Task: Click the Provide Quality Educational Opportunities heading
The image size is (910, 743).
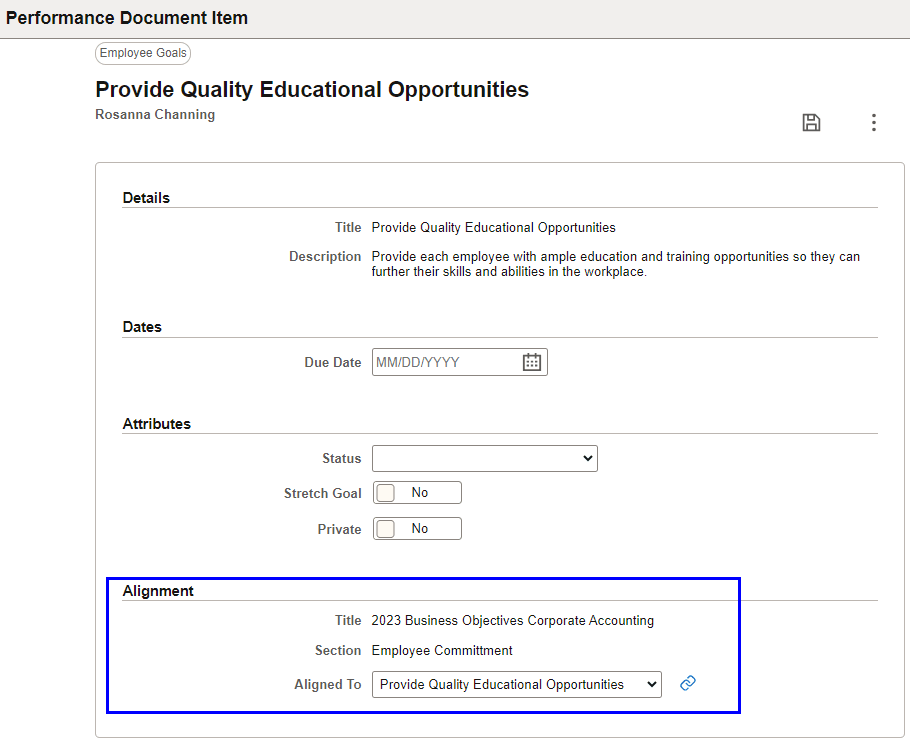Action: point(312,89)
